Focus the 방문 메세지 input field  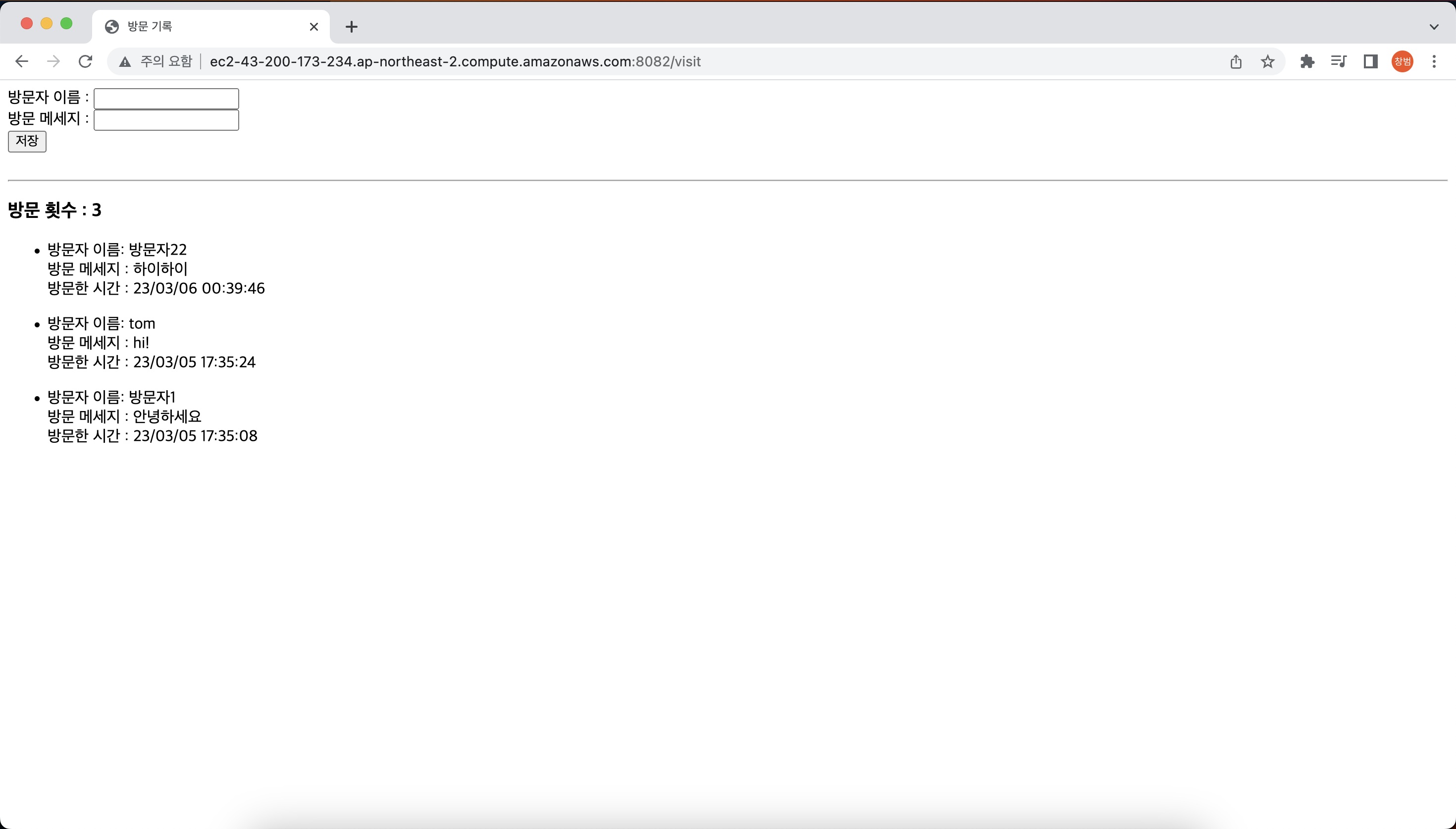point(166,120)
